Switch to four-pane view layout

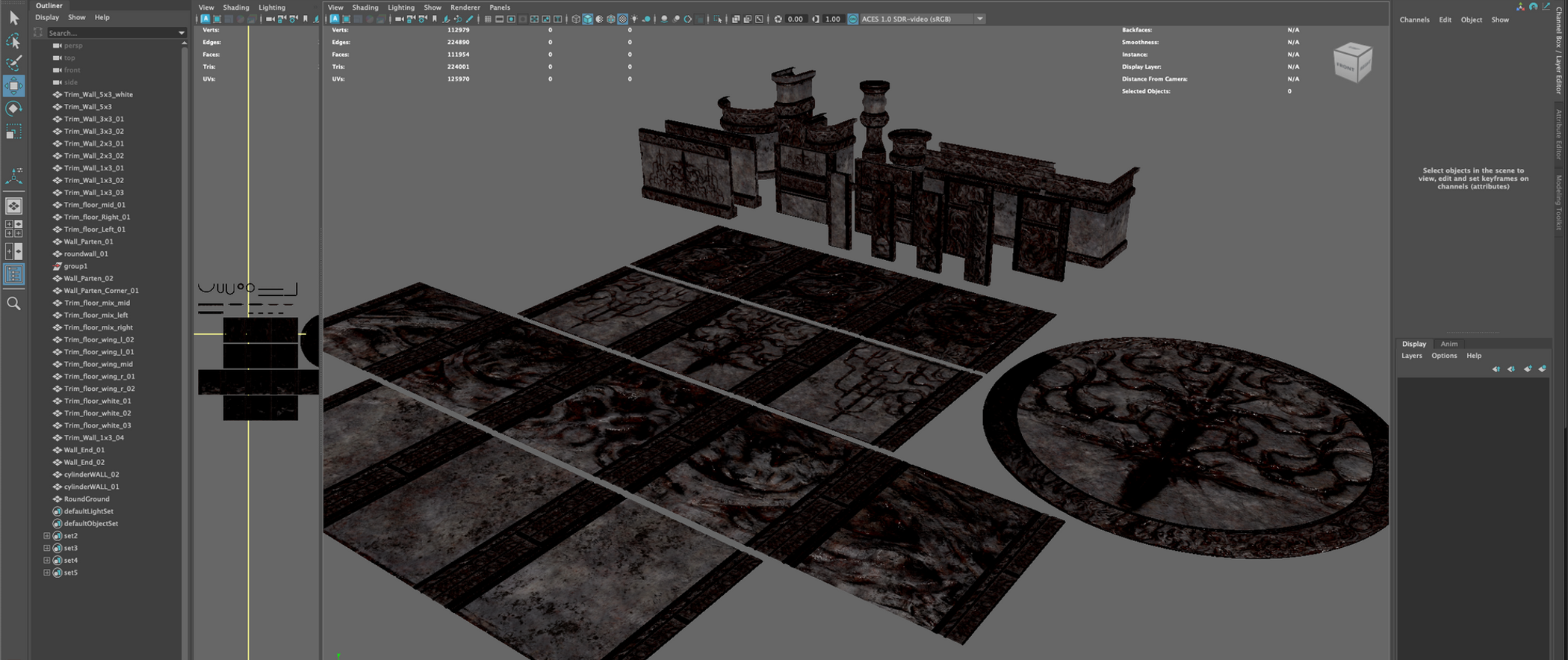pyautogui.click(x=13, y=229)
